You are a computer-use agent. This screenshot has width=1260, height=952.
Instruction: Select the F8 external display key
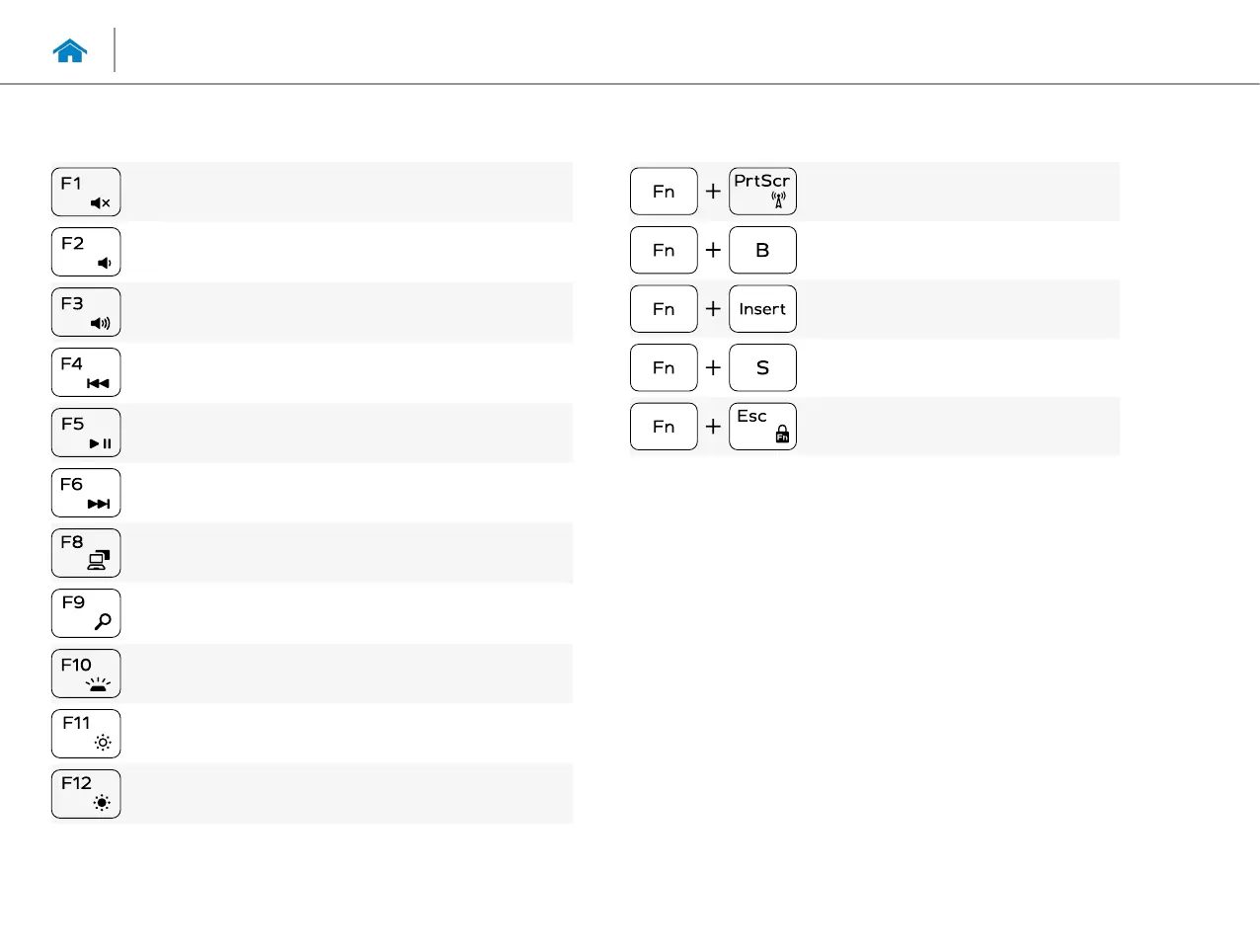(x=86, y=553)
